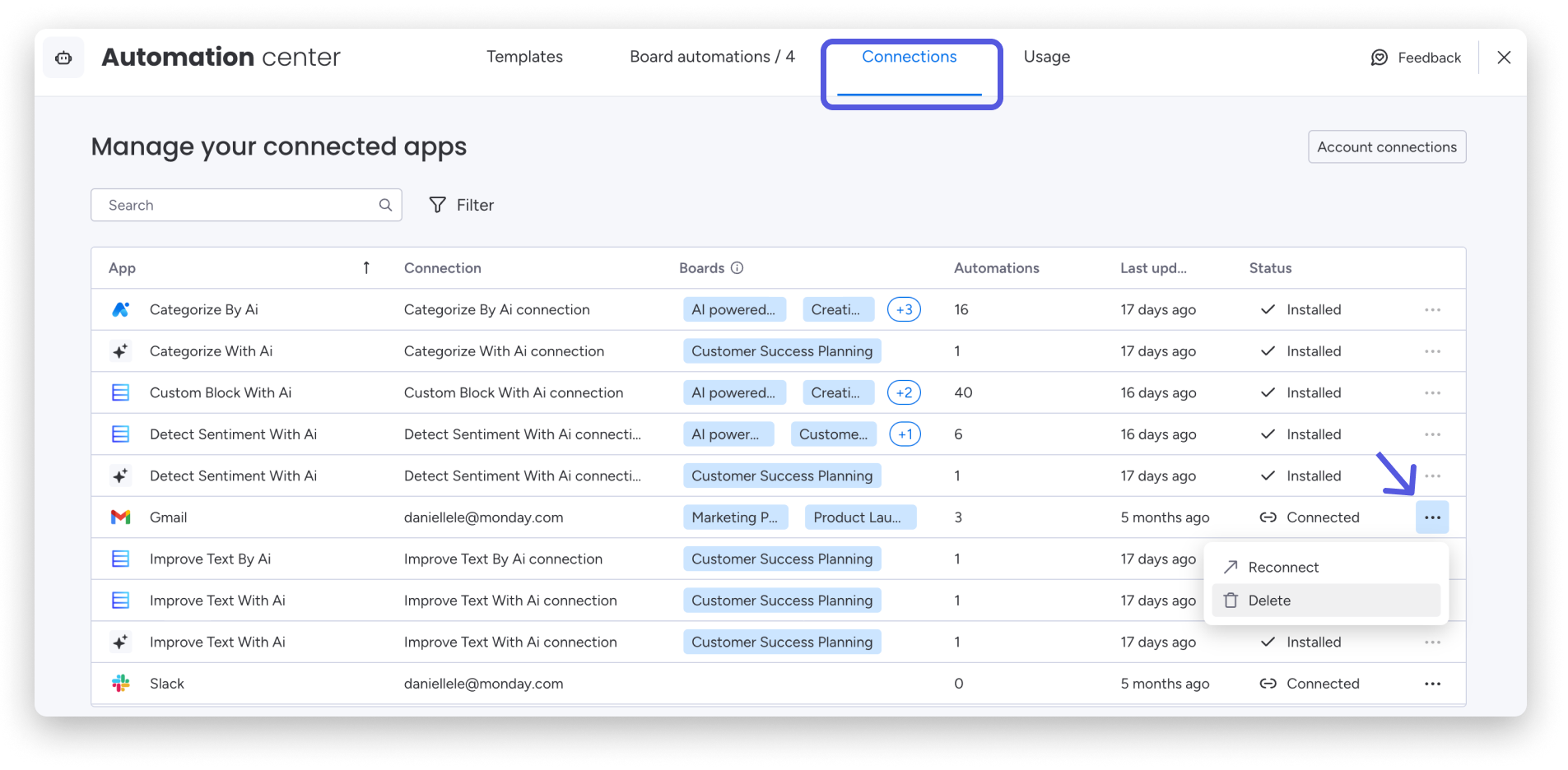Open the Filter options
1568x770 pixels.
(461, 205)
